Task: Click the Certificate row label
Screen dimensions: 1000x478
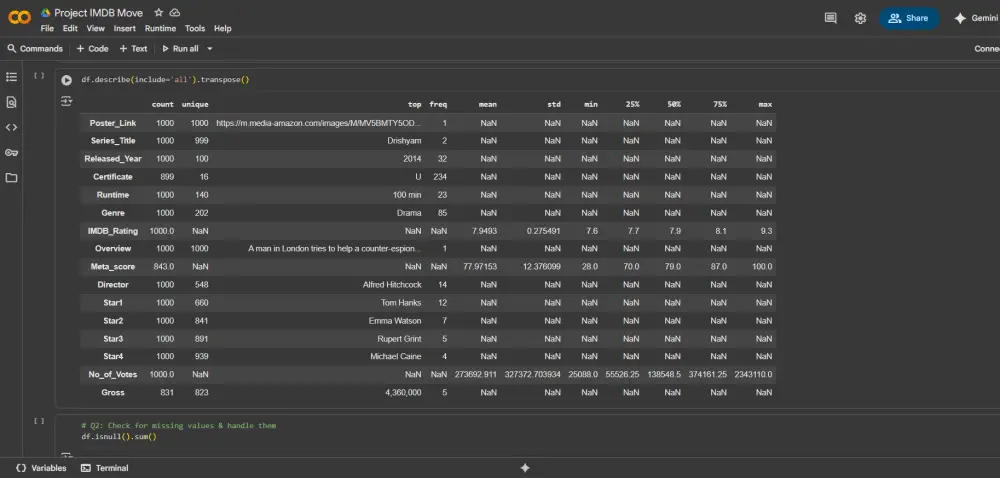Action: (x=113, y=177)
